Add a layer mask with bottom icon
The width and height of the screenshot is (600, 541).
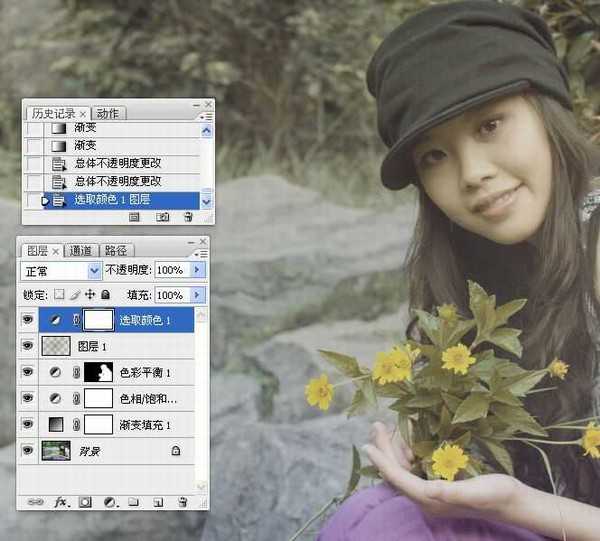84,501
